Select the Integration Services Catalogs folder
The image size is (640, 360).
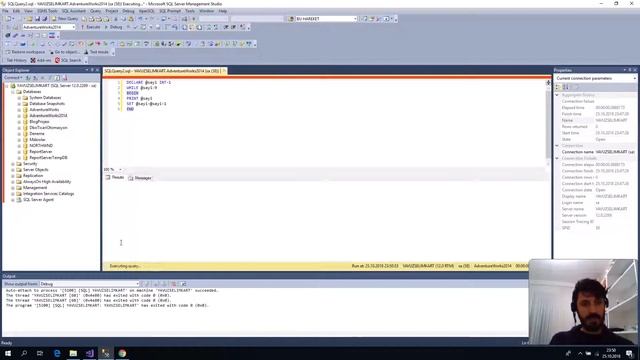click(x=49, y=194)
